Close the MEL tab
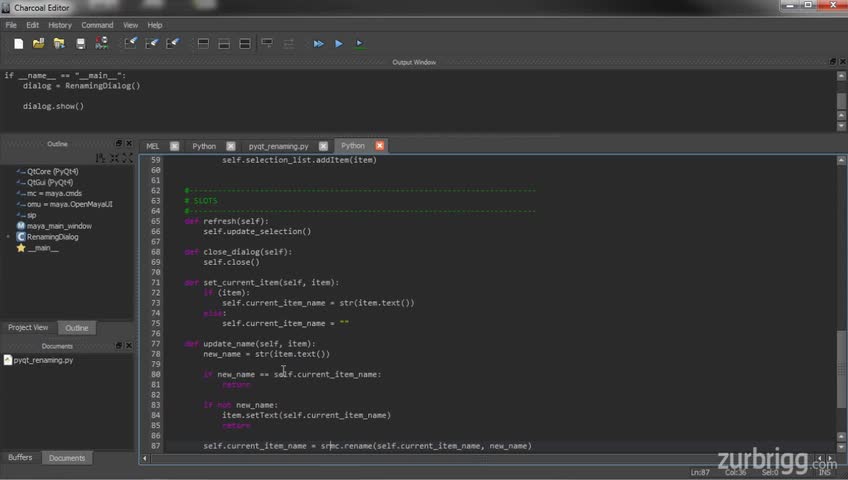This screenshot has width=848, height=480. point(174,146)
